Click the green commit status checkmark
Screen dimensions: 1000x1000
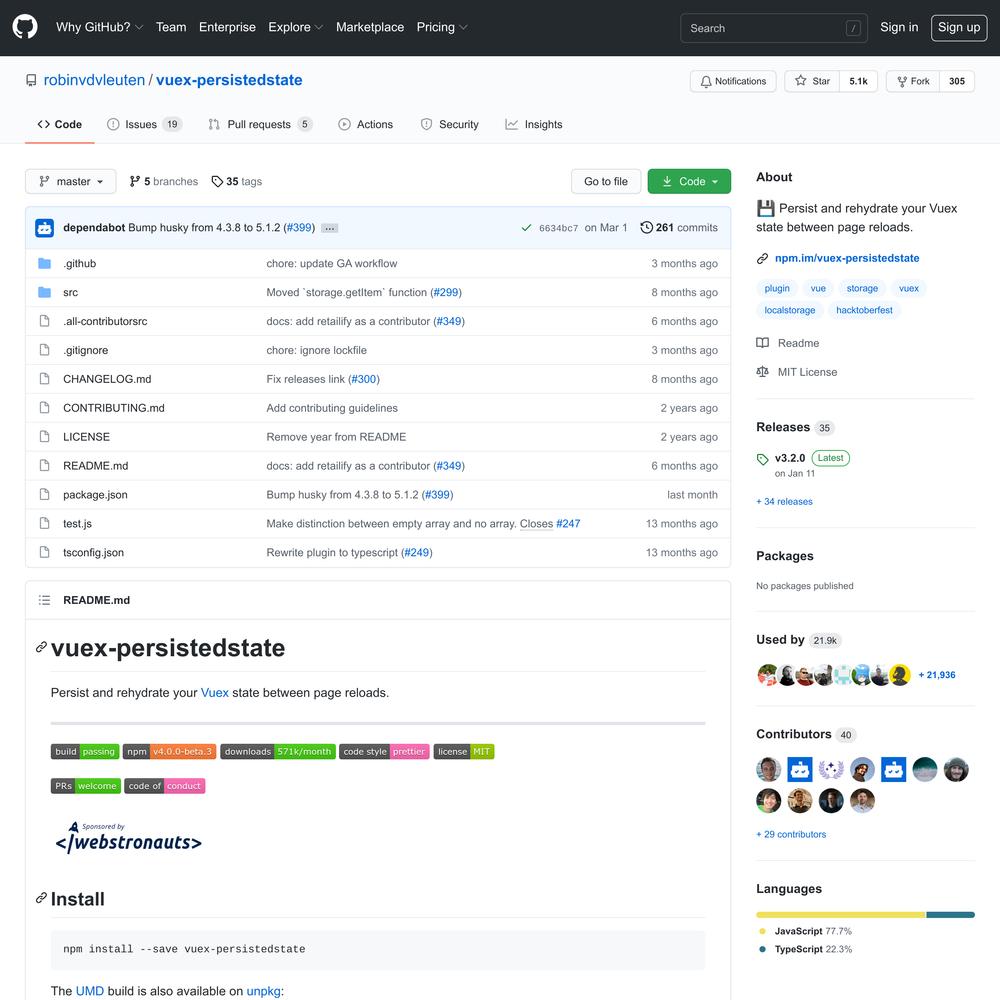point(526,228)
